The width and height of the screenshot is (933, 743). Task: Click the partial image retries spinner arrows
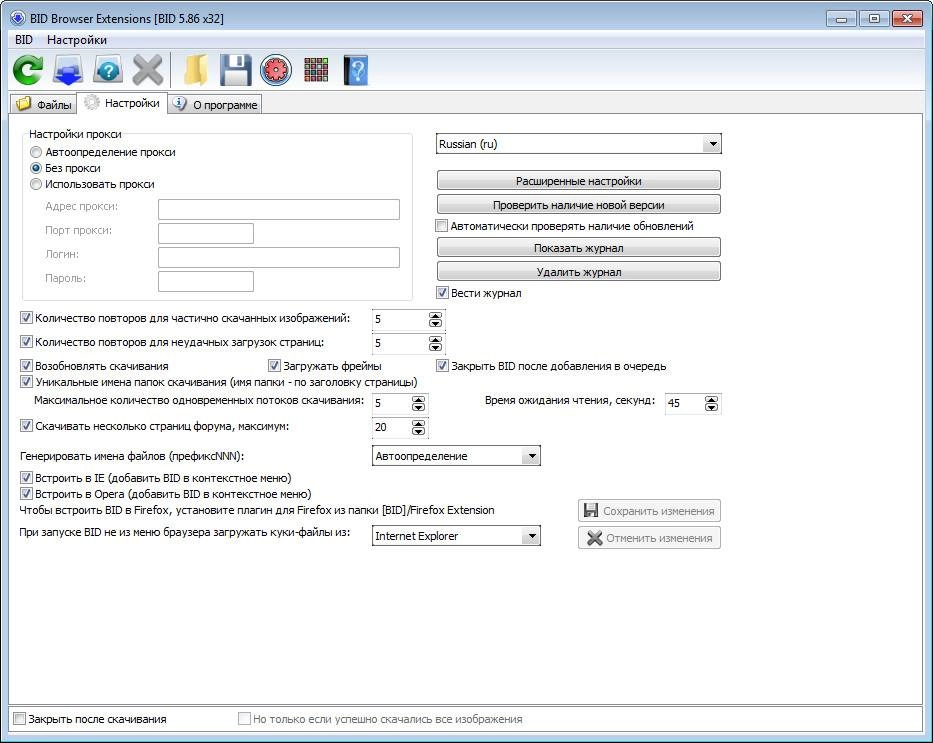tap(436, 319)
